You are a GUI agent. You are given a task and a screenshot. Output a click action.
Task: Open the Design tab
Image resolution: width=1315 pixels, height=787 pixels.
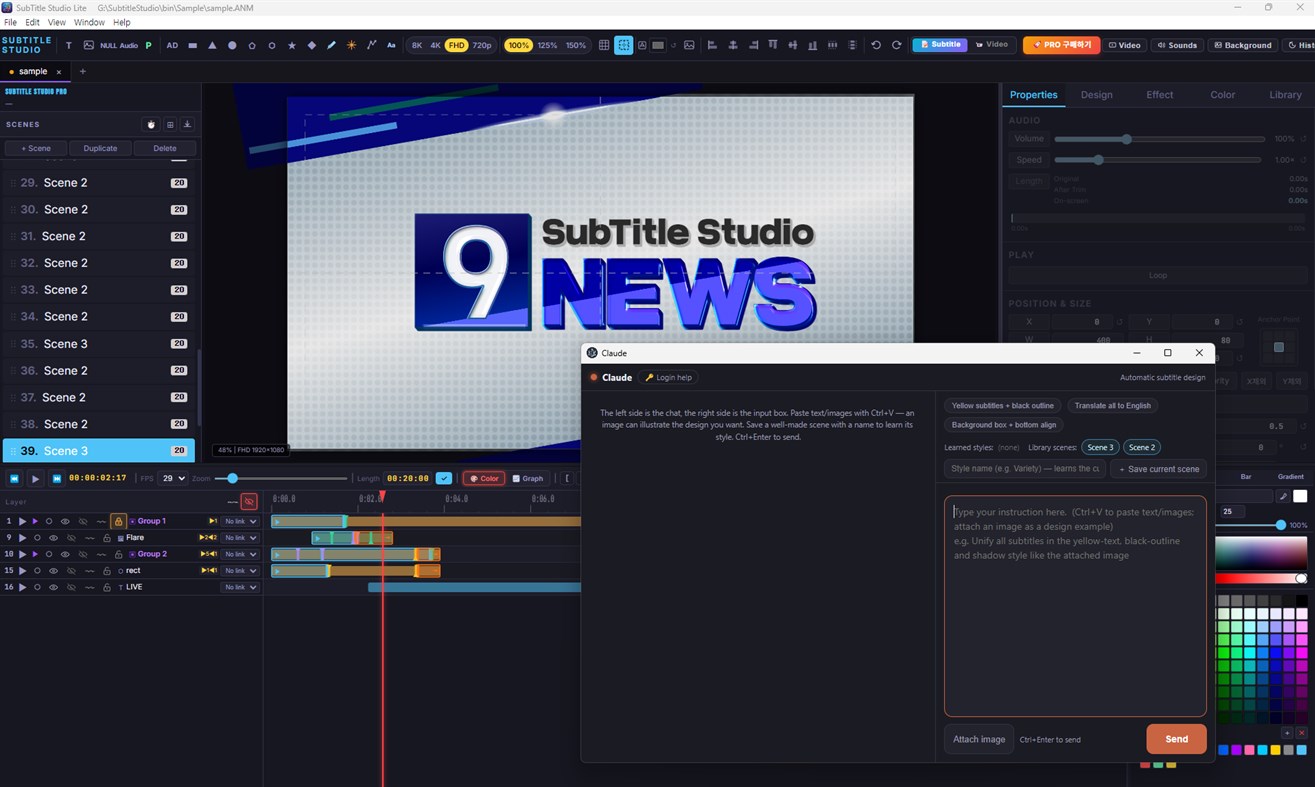pos(1096,95)
